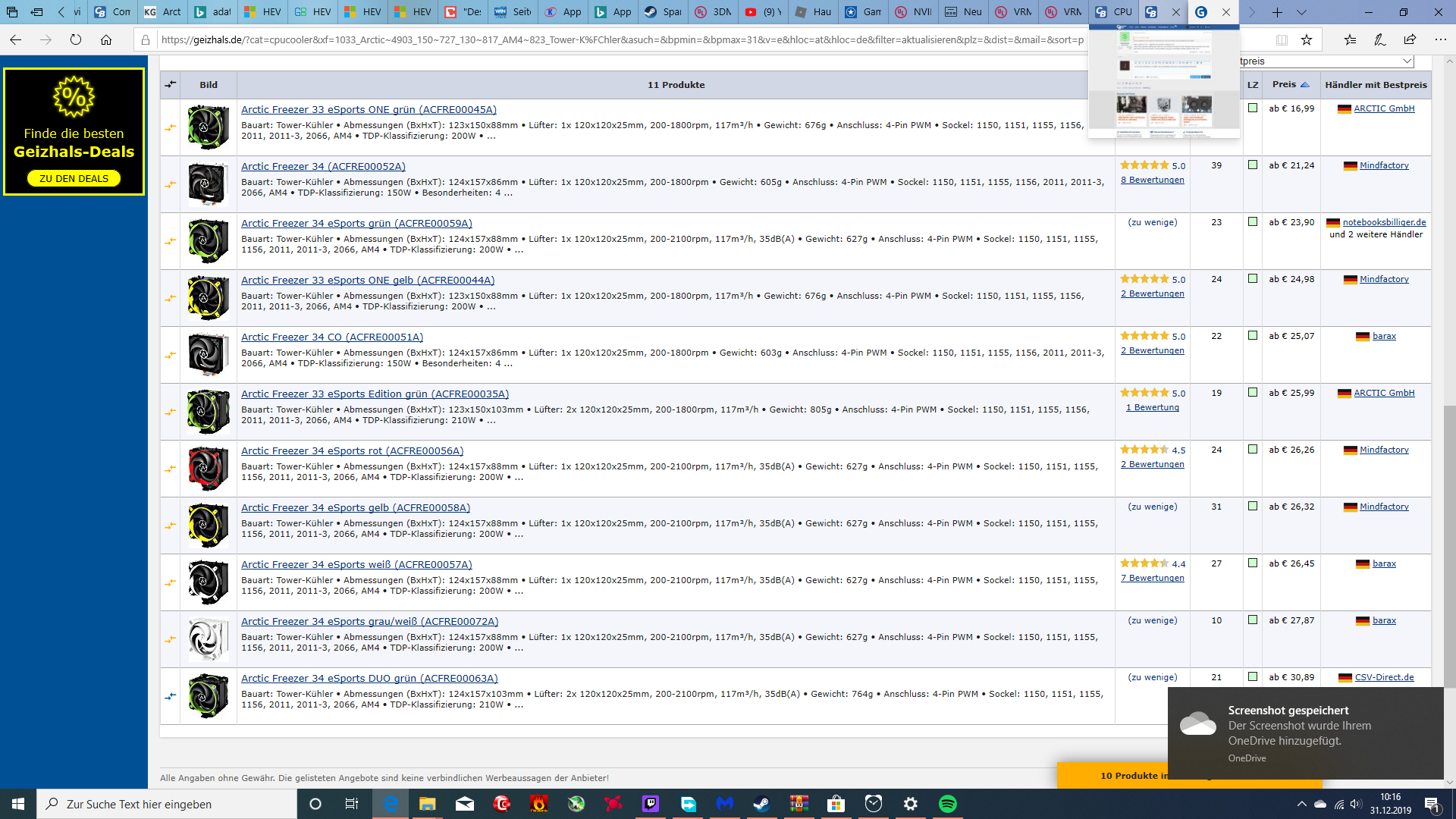Image resolution: width=1456 pixels, height=819 pixels.
Task: Click the browser refresh icon
Action: pos(76,40)
